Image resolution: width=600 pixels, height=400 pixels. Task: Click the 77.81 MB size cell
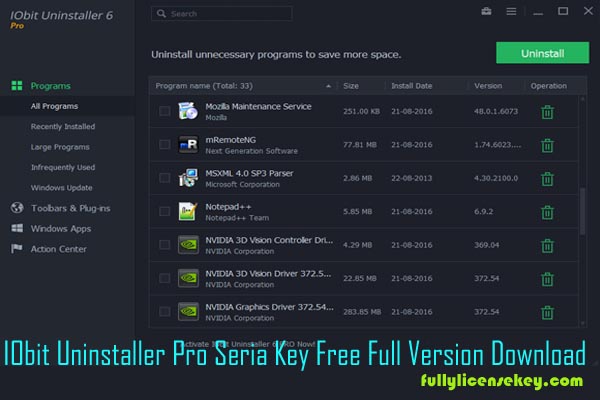click(x=360, y=145)
